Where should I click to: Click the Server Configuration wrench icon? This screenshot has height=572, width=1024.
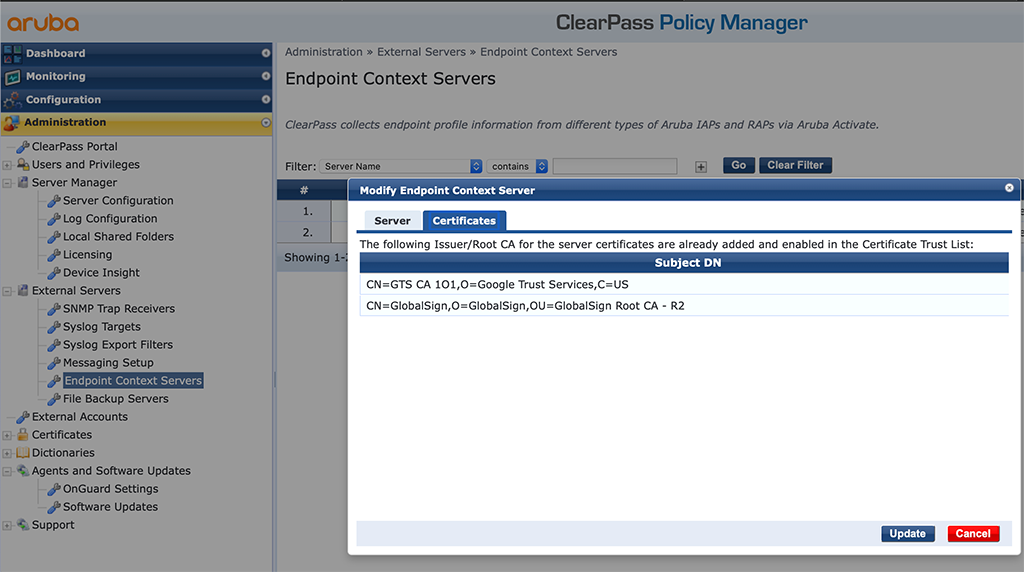[x=54, y=201]
